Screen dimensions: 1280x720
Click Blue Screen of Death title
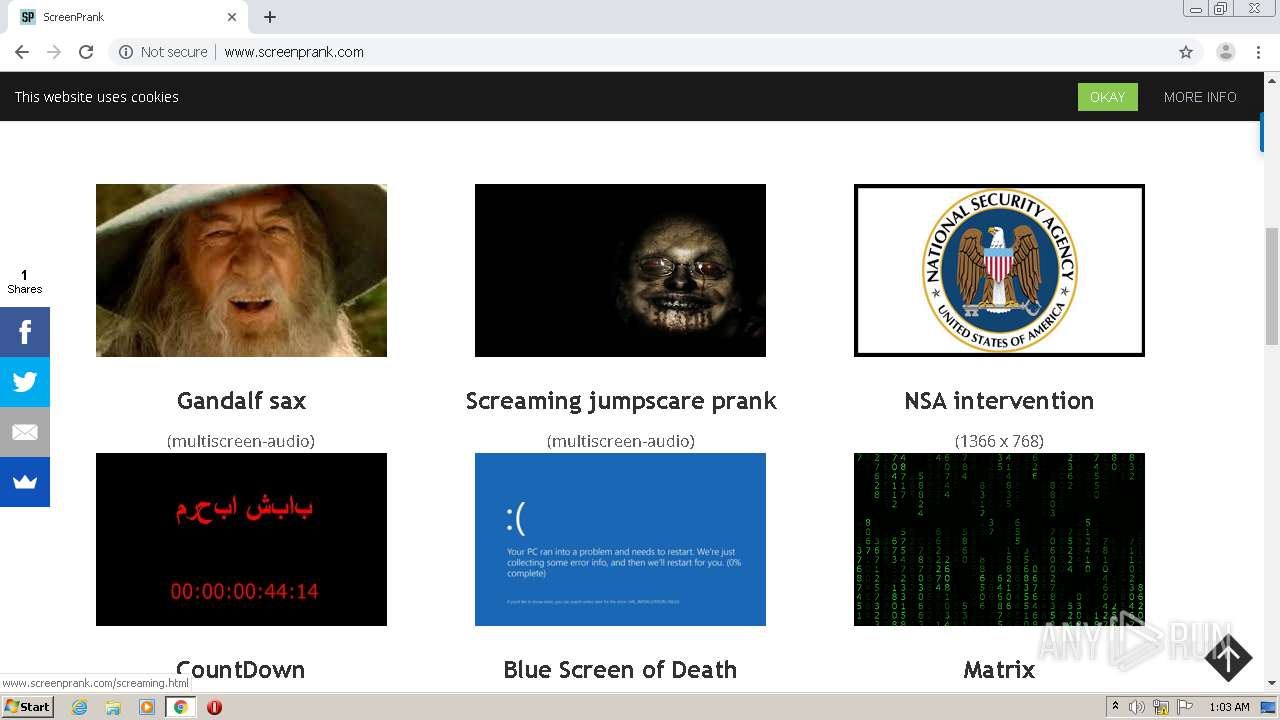pos(620,670)
